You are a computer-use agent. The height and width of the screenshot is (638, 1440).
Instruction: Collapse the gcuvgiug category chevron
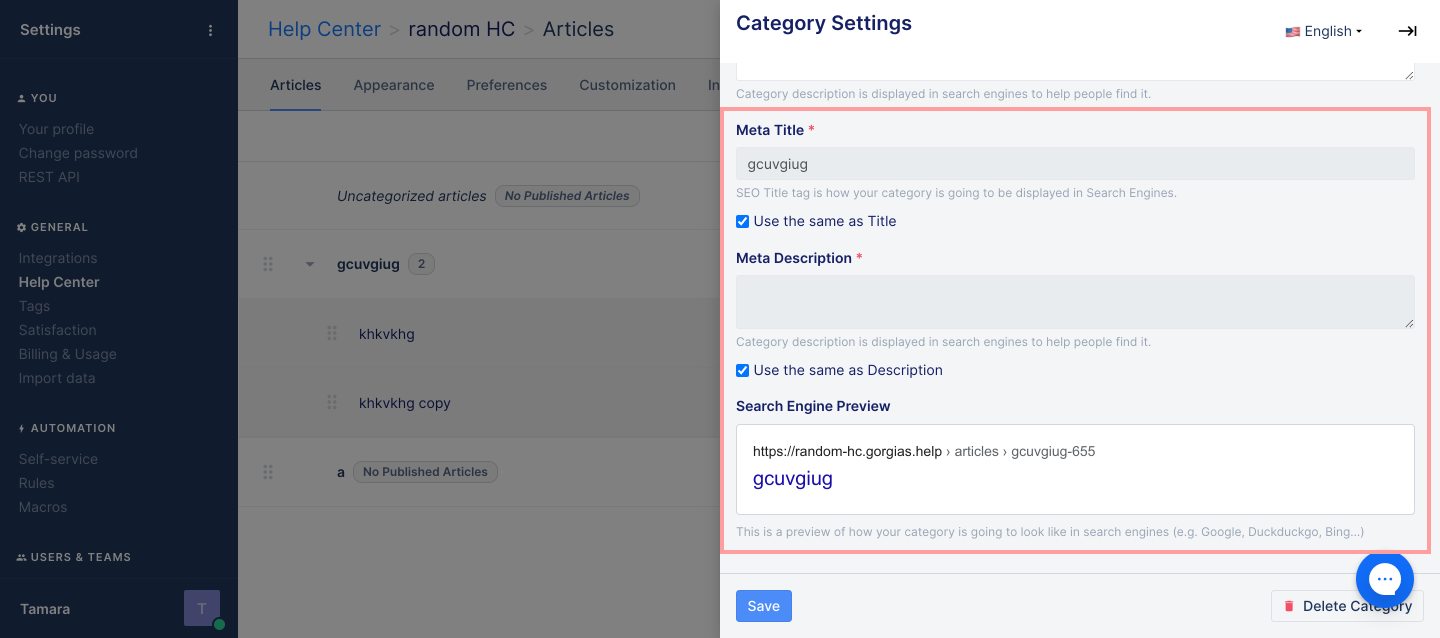point(309,264)
